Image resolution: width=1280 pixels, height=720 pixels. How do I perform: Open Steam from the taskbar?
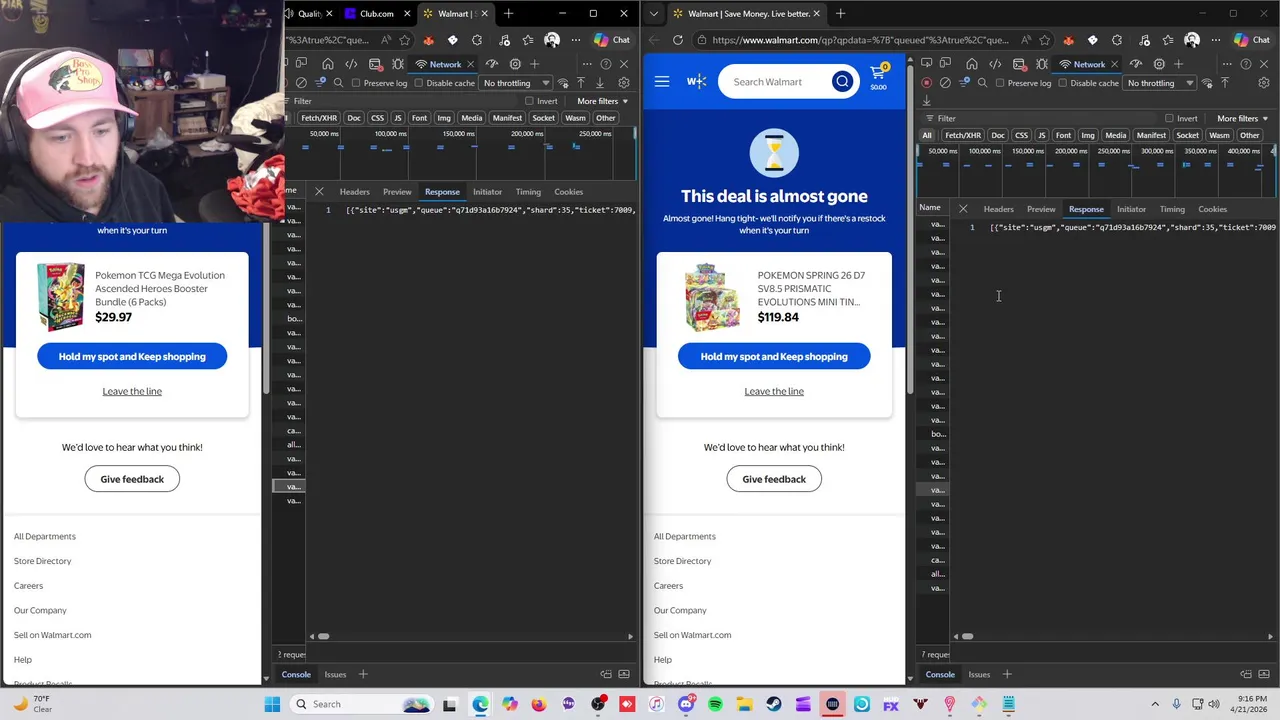coord(774,704)
